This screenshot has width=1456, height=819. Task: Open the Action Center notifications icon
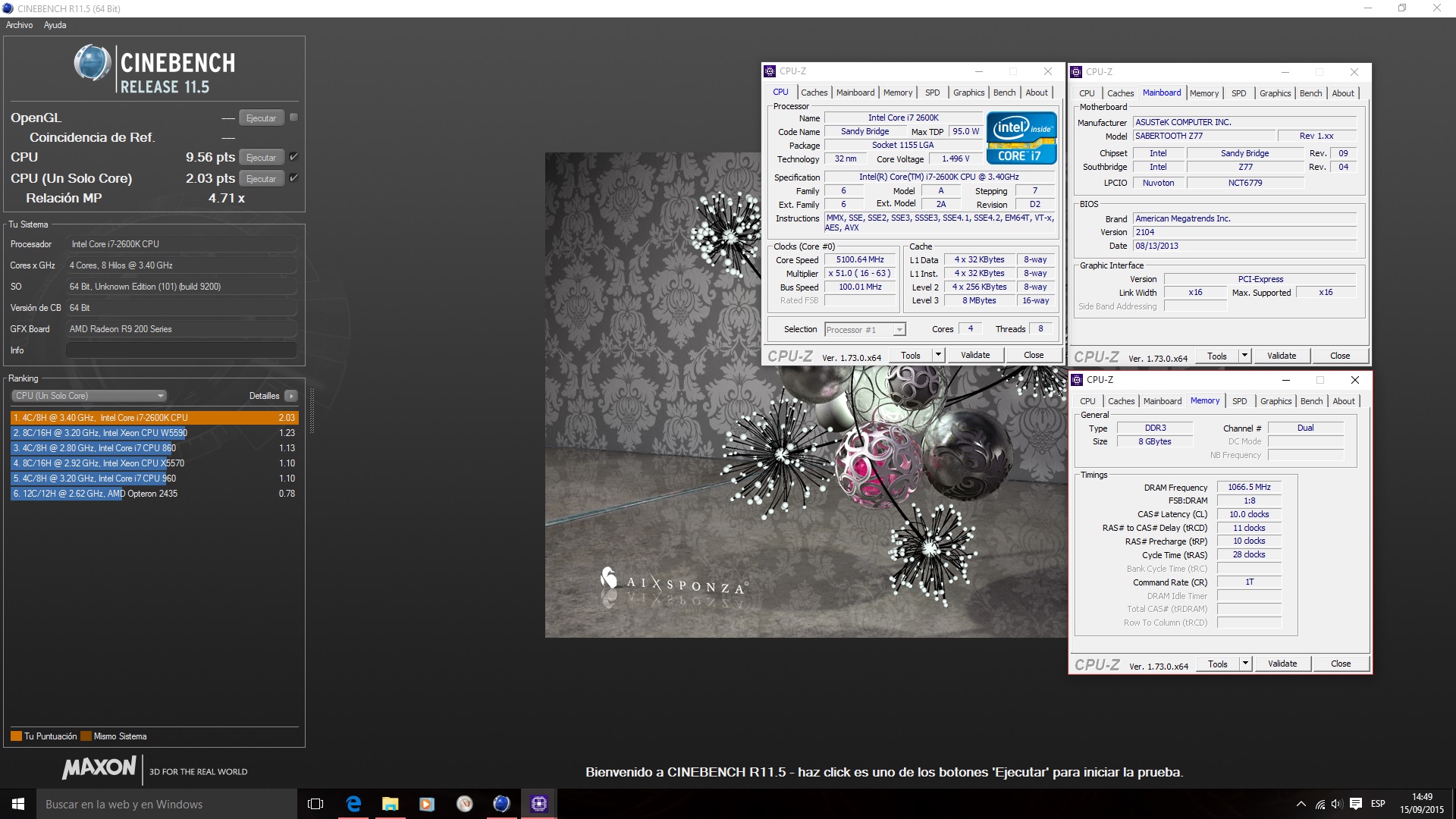1356,804
